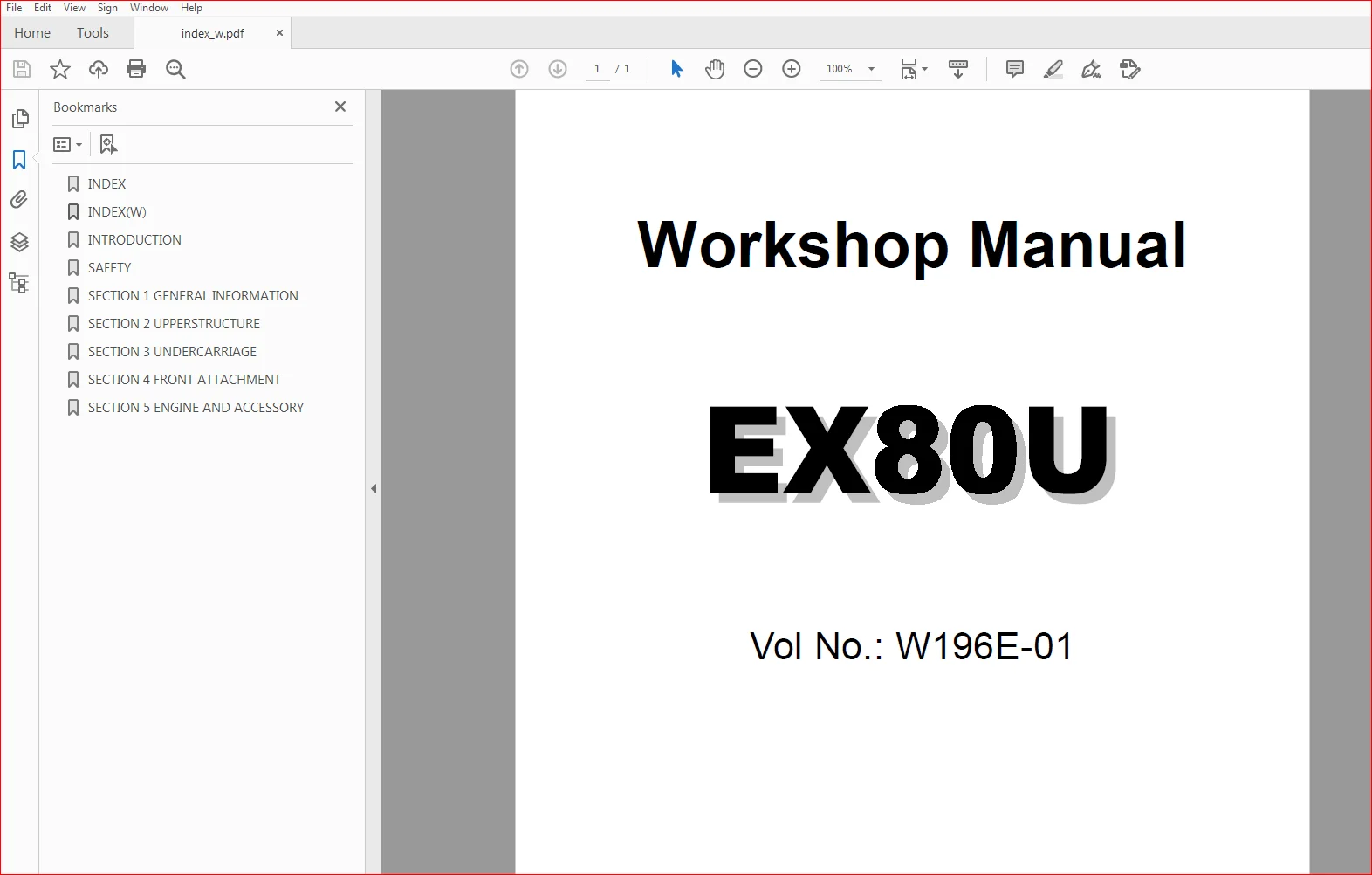The width and height of the screenshot is (1372, 875).
Task: Open the fit page options icon
Action: [913, 69]
